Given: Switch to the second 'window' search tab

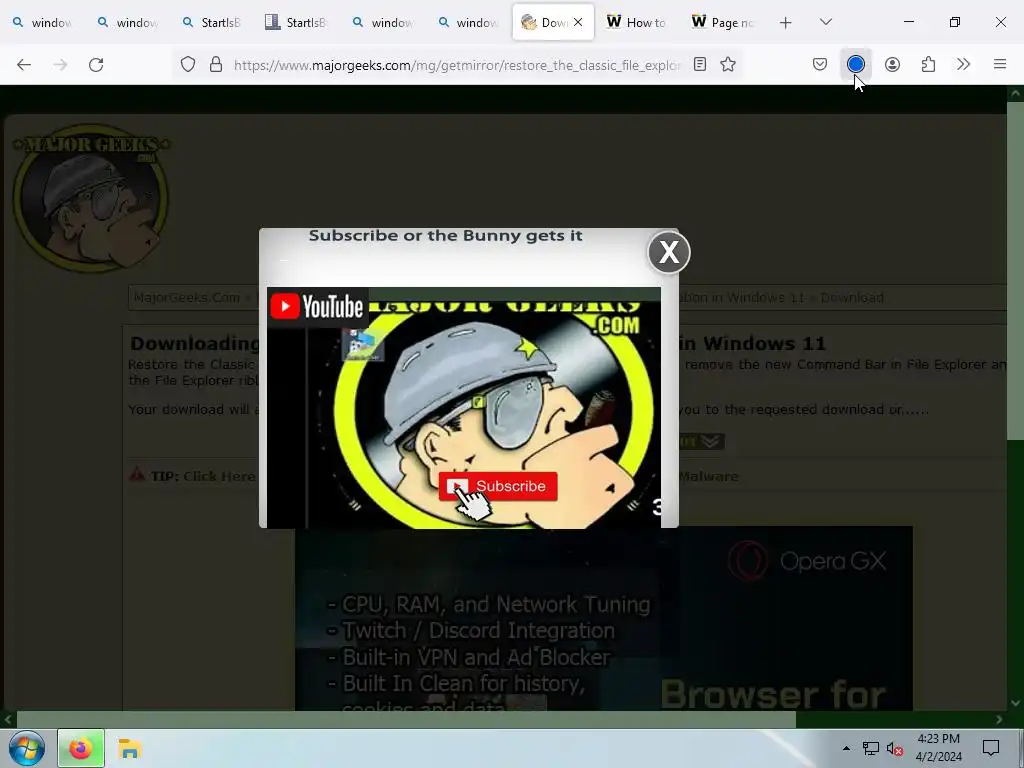Looking at the screenshot, I should pos(127,22).
